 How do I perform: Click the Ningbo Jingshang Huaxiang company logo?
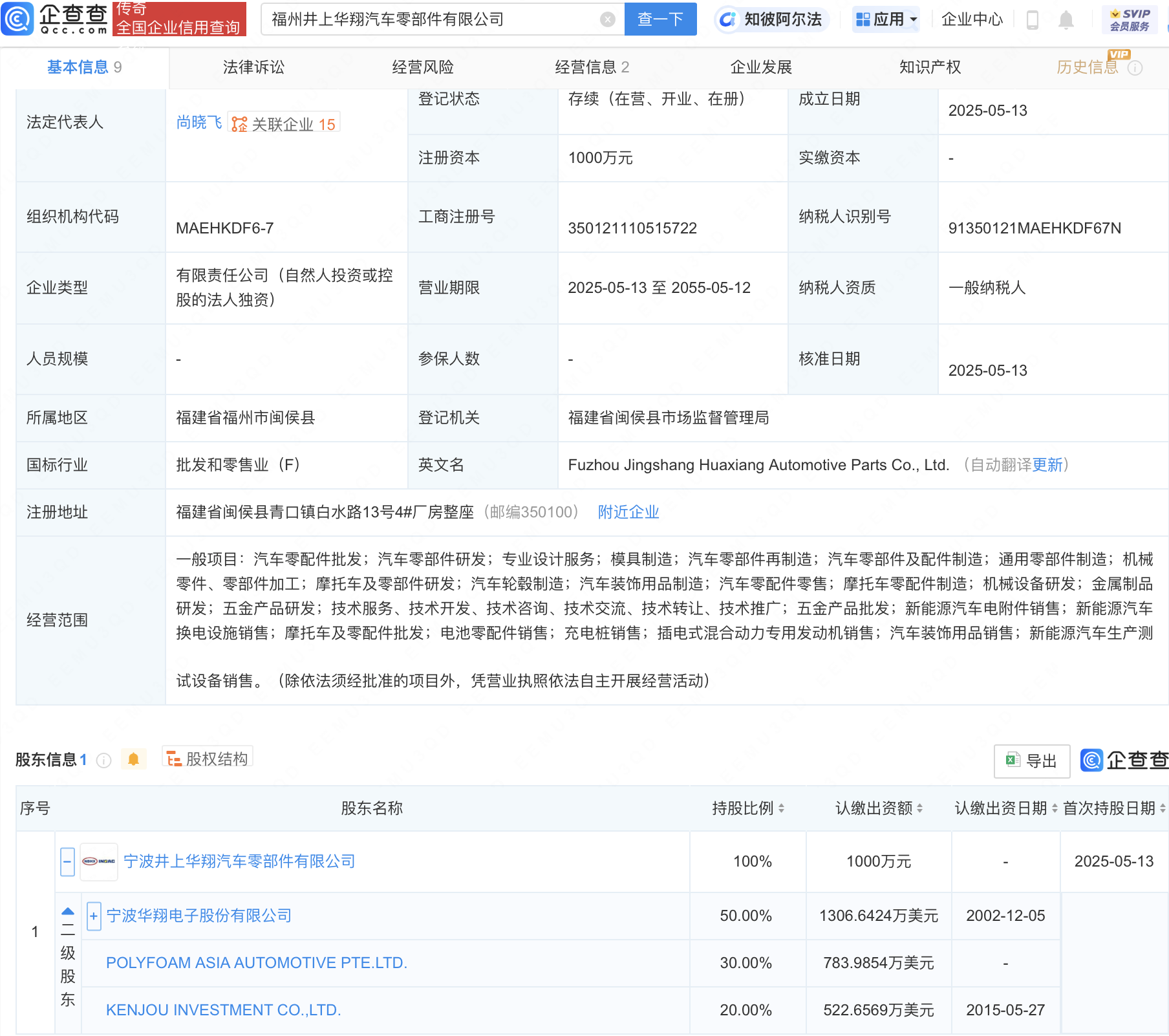[x=98, y=861]
